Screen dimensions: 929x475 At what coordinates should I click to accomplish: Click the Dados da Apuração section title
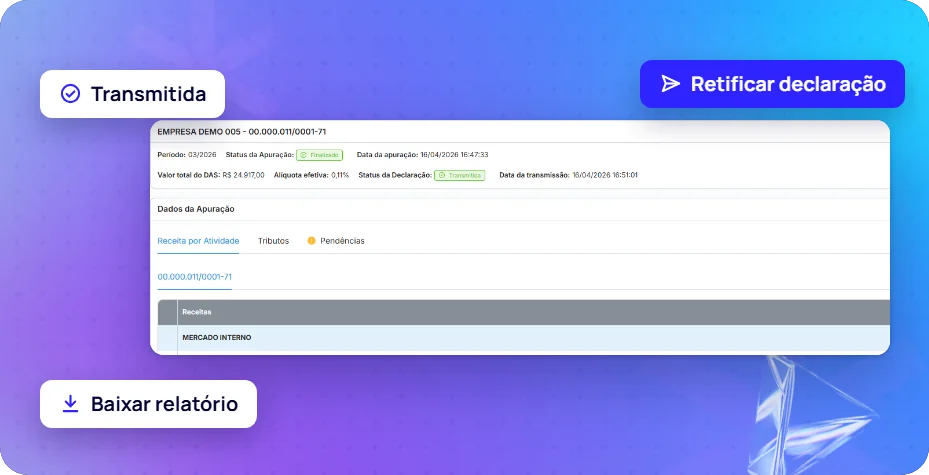[x=196, y=209]
